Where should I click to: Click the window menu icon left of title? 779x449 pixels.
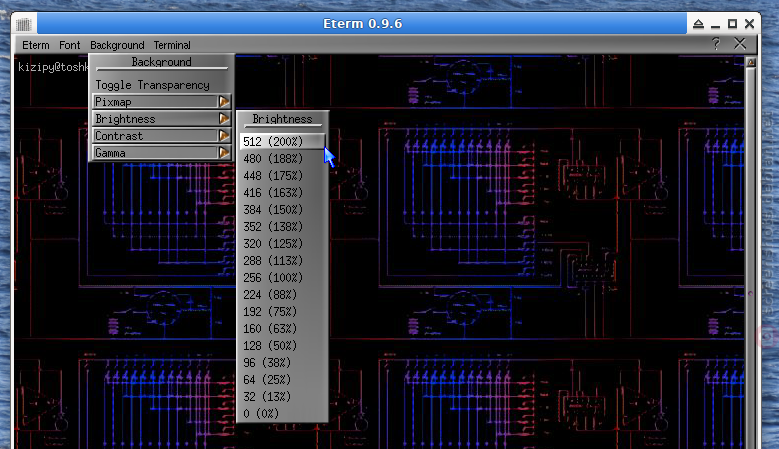[x=23, y=24]
